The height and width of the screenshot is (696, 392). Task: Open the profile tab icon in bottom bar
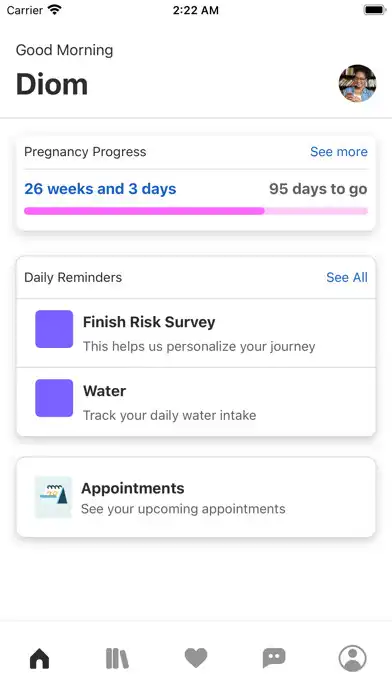(x=352, y=658)
